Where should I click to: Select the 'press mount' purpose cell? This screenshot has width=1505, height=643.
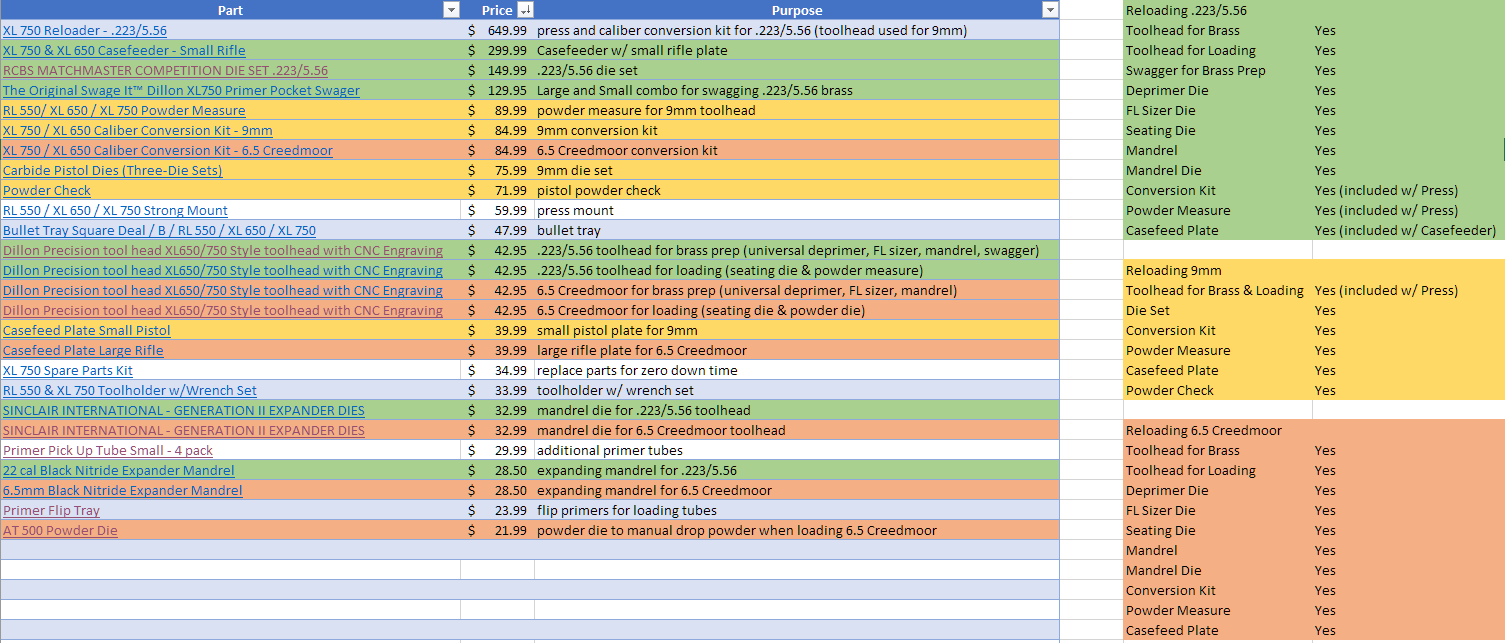coord(797,210)
